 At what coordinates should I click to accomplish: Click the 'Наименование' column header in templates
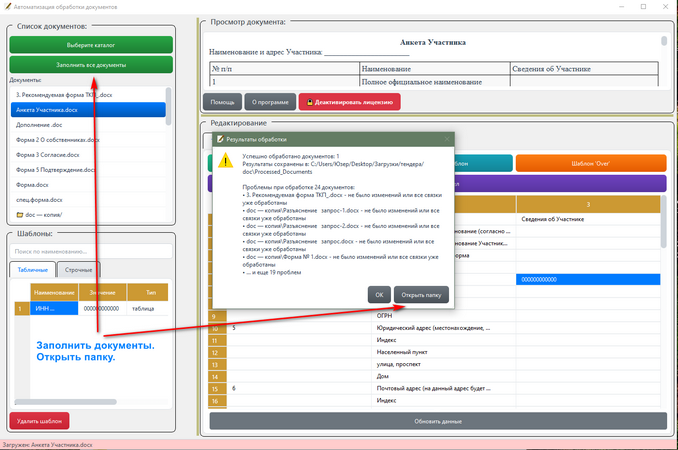point(54,293)
